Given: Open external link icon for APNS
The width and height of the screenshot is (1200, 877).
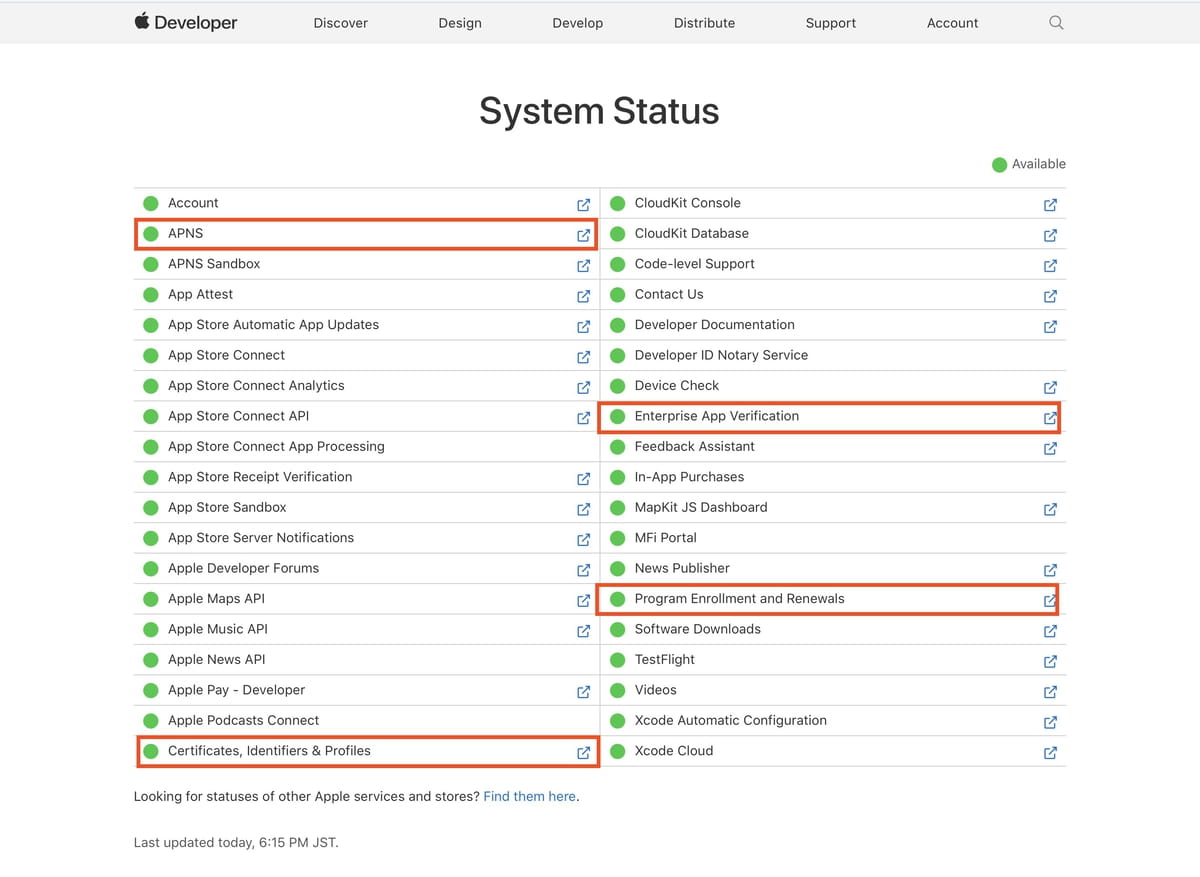Looking at the screenshot, I should tap(583, 235).
